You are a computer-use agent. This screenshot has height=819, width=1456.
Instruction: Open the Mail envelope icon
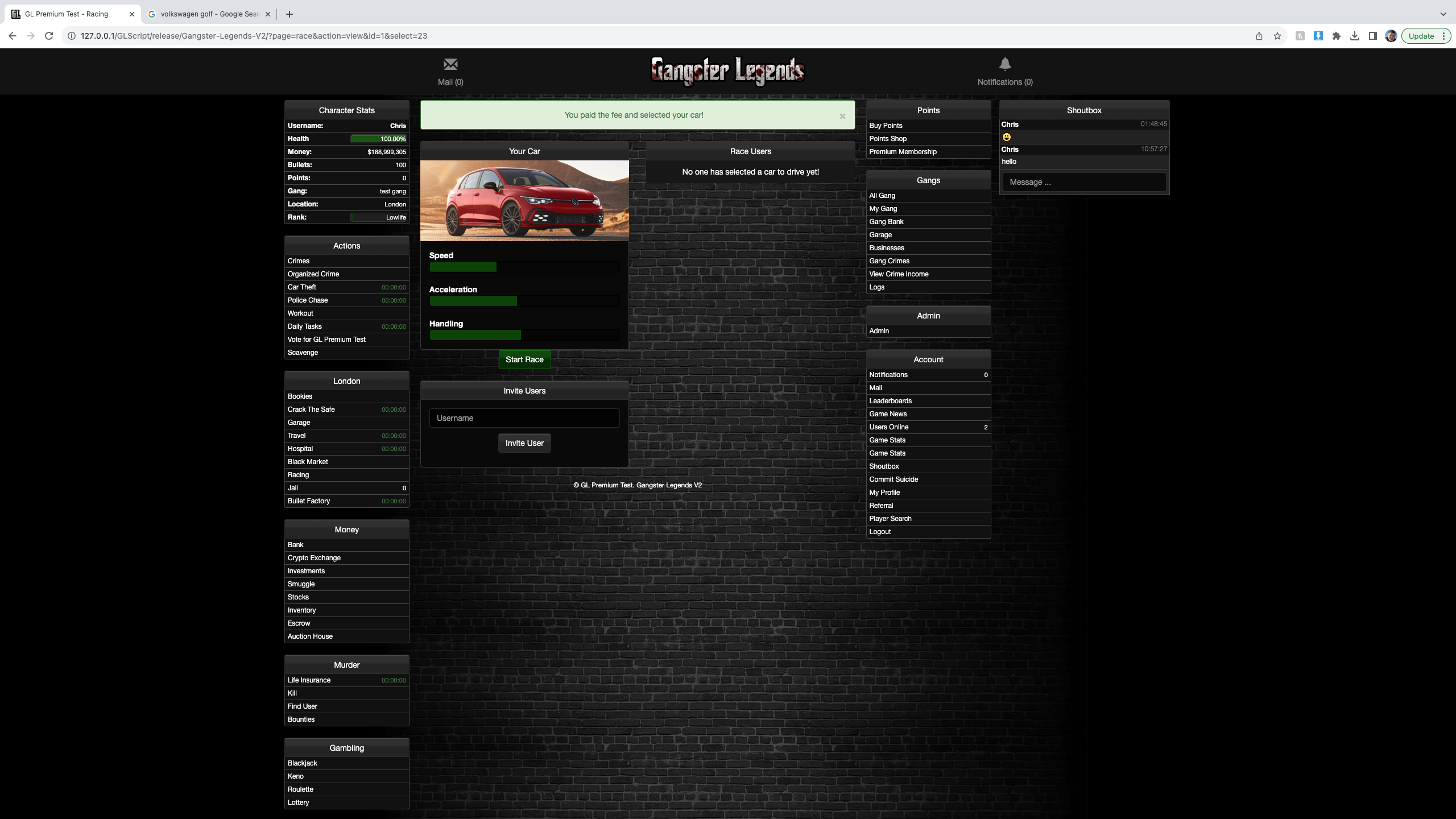point(450,64)
